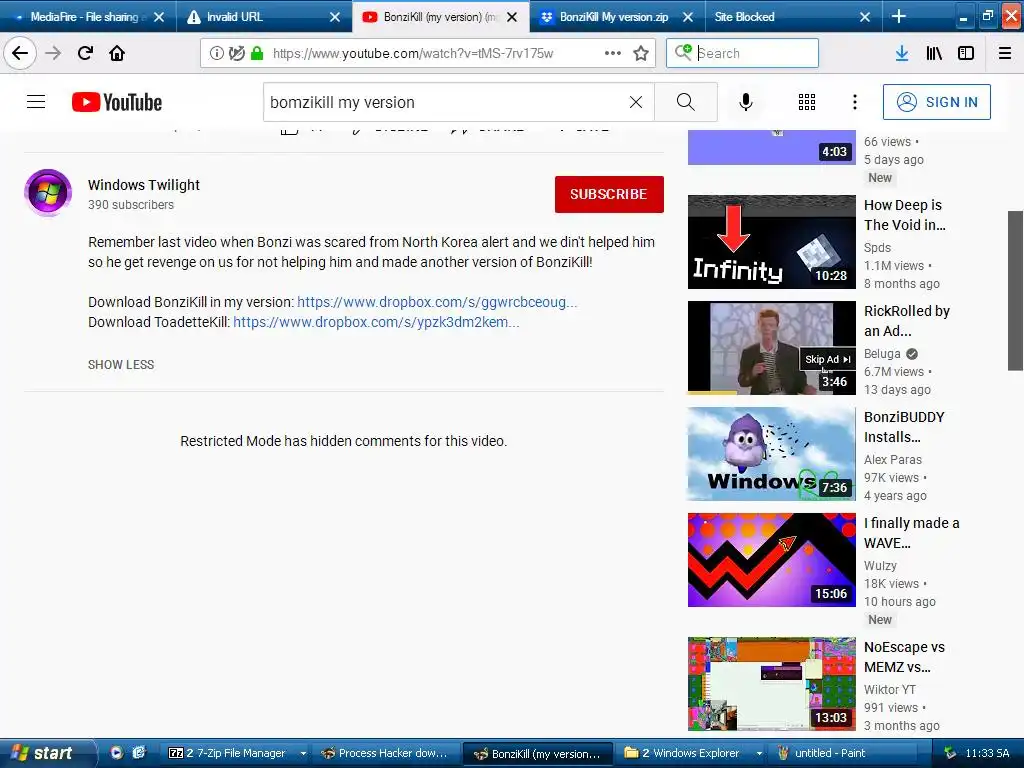
Task: Open YouTube apps grid icon
Action: click(x=807, y=102)
